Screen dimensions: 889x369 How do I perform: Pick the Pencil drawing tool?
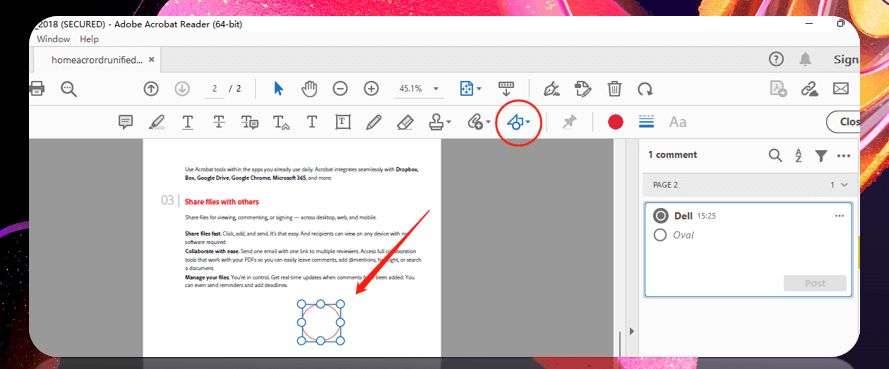tap(373, 122)
